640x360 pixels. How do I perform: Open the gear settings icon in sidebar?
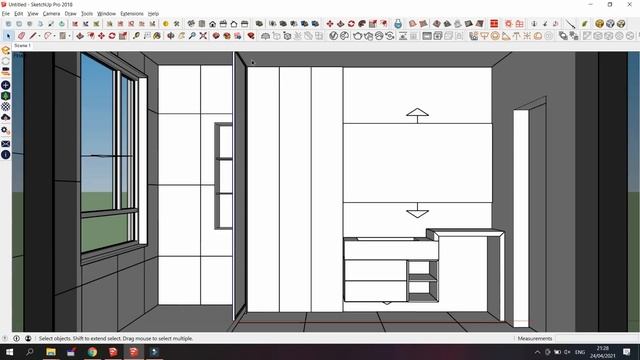point(6,130)
